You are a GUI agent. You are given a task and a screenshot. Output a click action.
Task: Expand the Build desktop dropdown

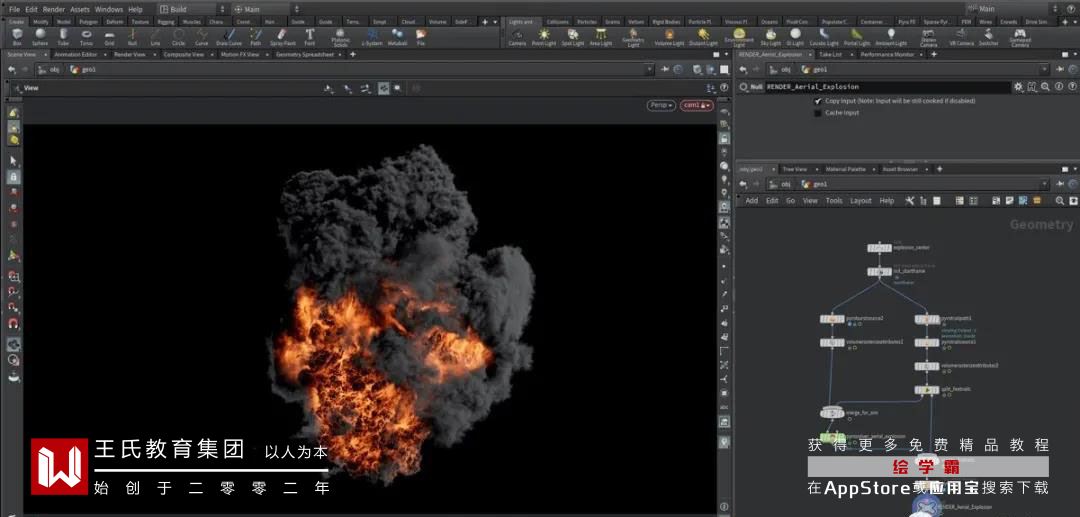192,9
